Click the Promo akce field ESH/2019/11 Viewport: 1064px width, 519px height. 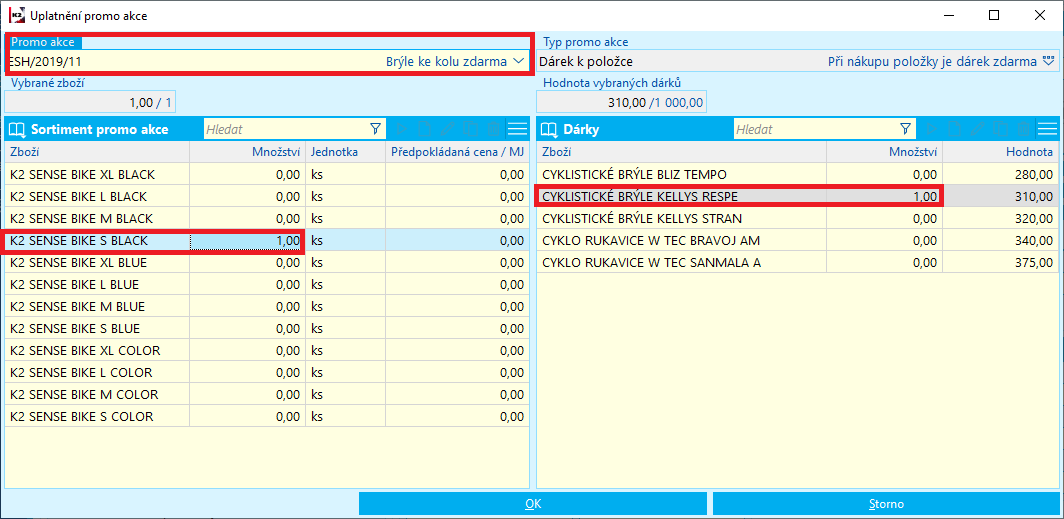point(267,61)
